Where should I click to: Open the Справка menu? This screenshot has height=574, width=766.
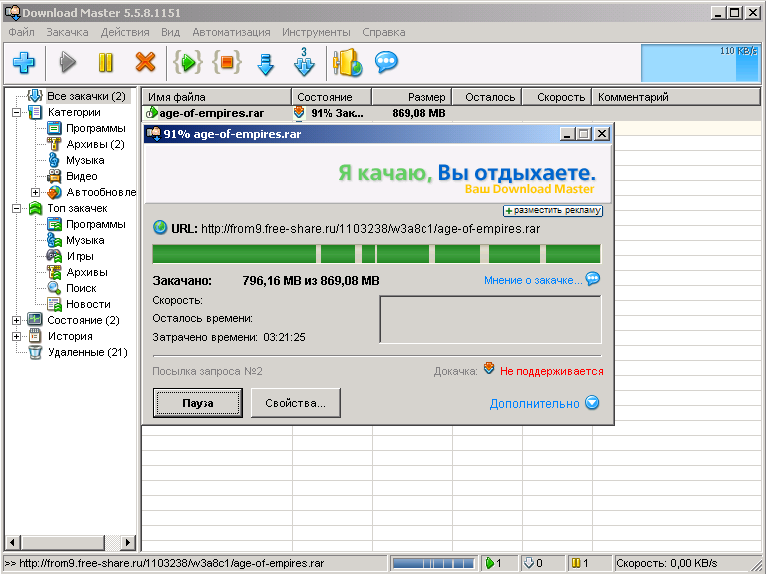383,32
